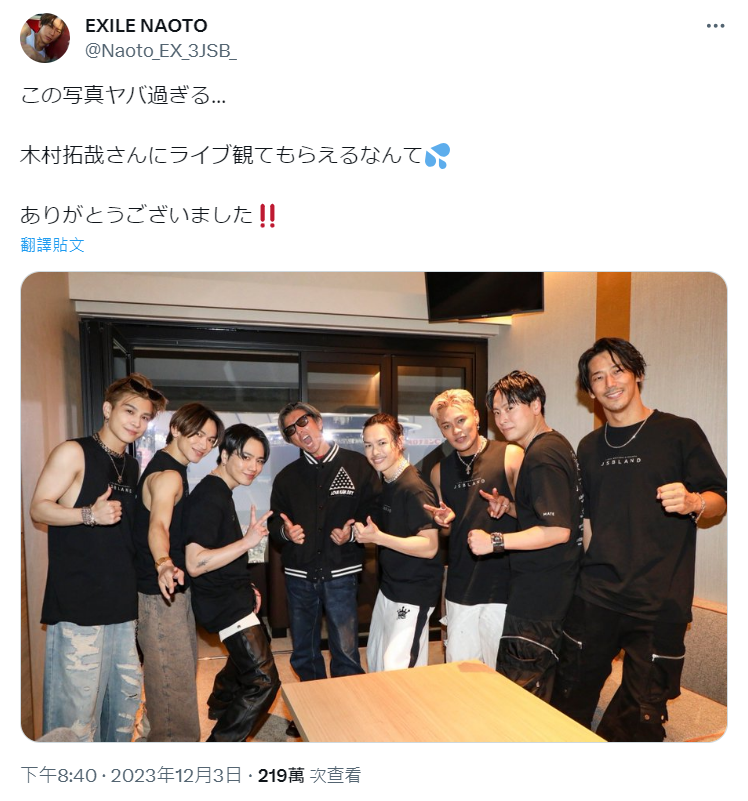Click the 2023年12月3日 date
The width and height of the screenshot is (748, 801).
176,775
